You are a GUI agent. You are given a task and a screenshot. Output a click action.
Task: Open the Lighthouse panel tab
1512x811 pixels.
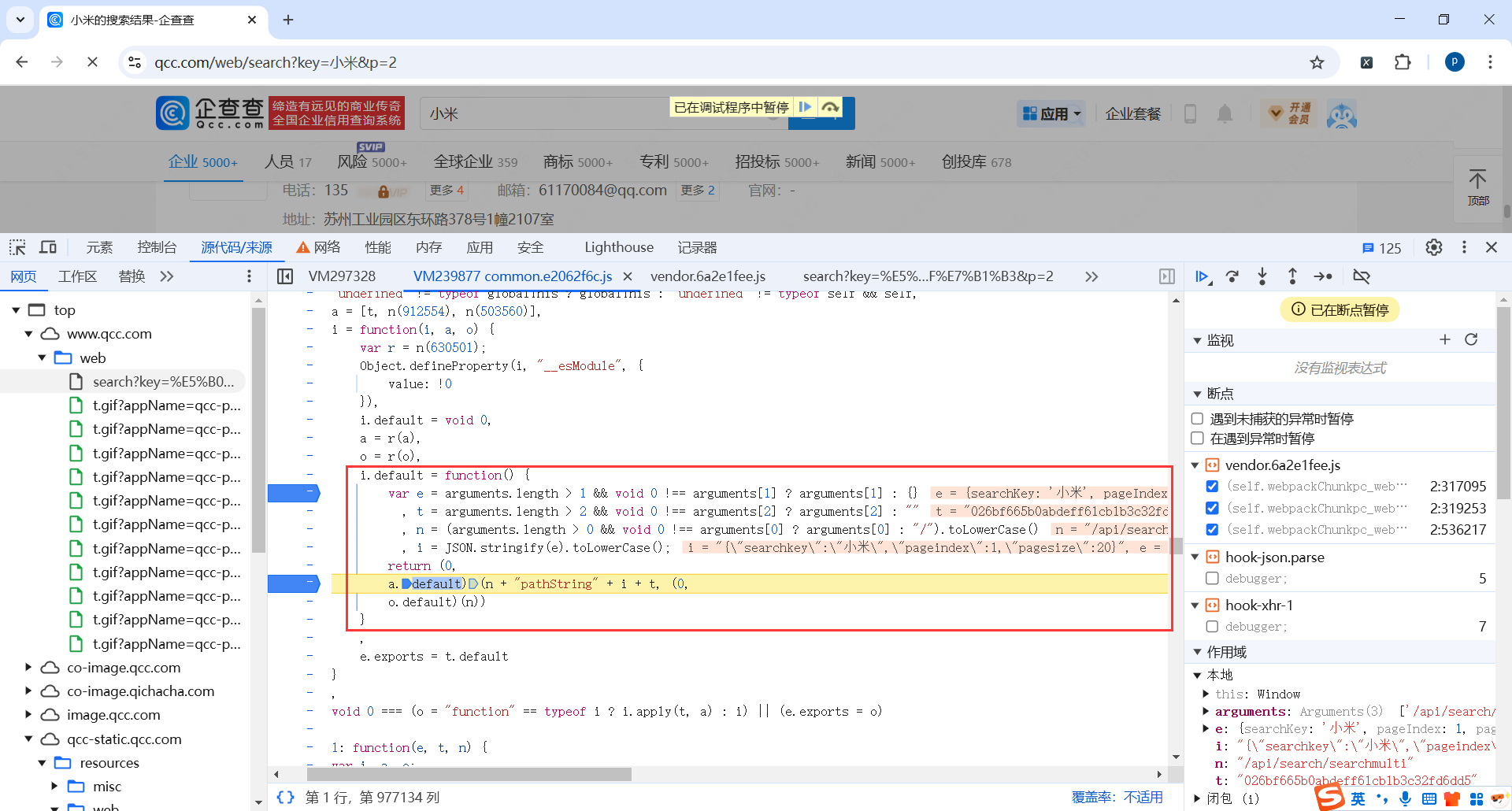click(619, 247)
